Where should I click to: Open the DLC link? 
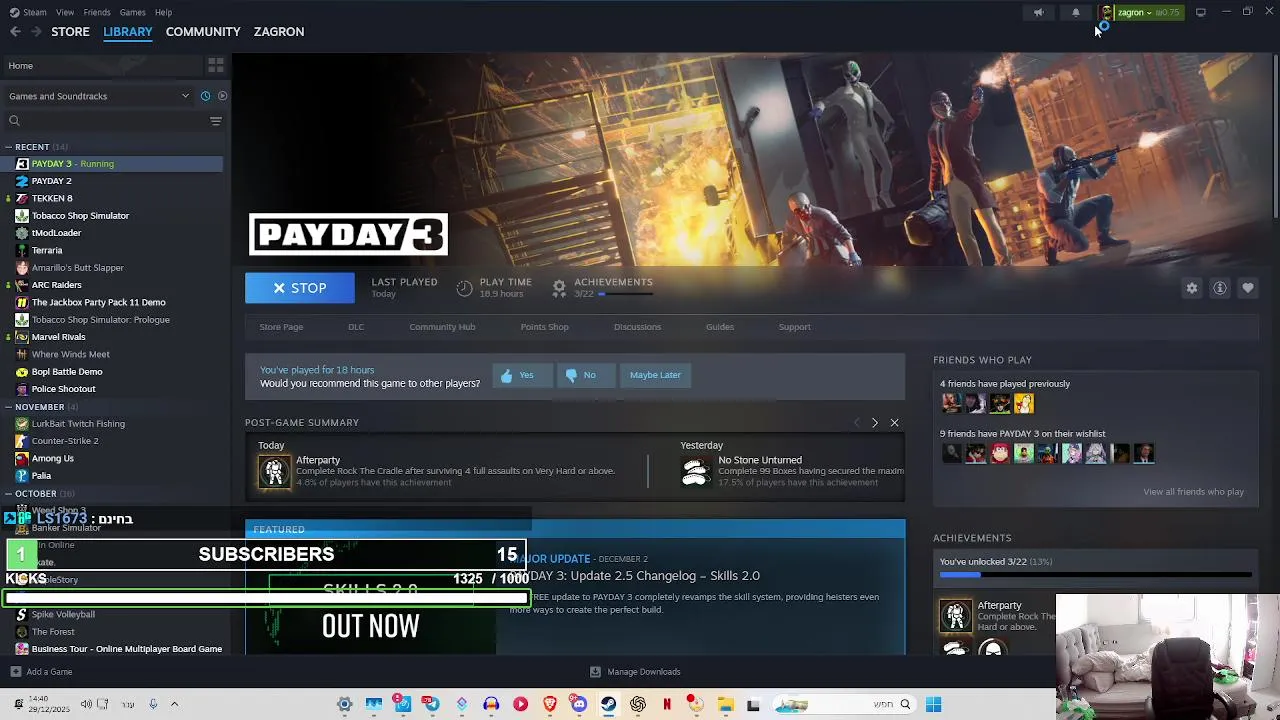pos(356,327)
